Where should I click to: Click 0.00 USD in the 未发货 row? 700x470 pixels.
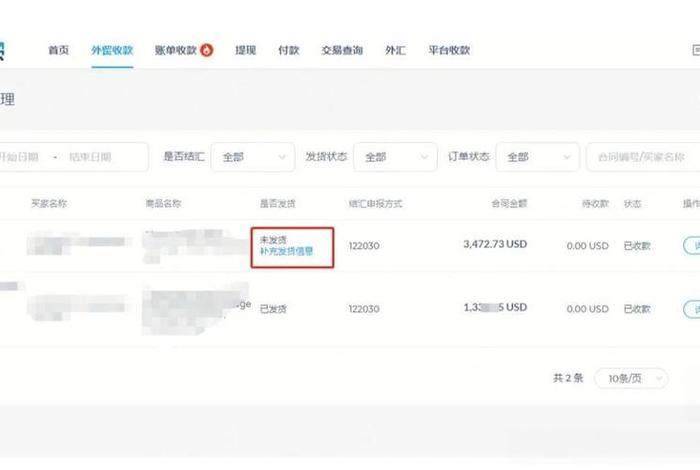(588, 245)
